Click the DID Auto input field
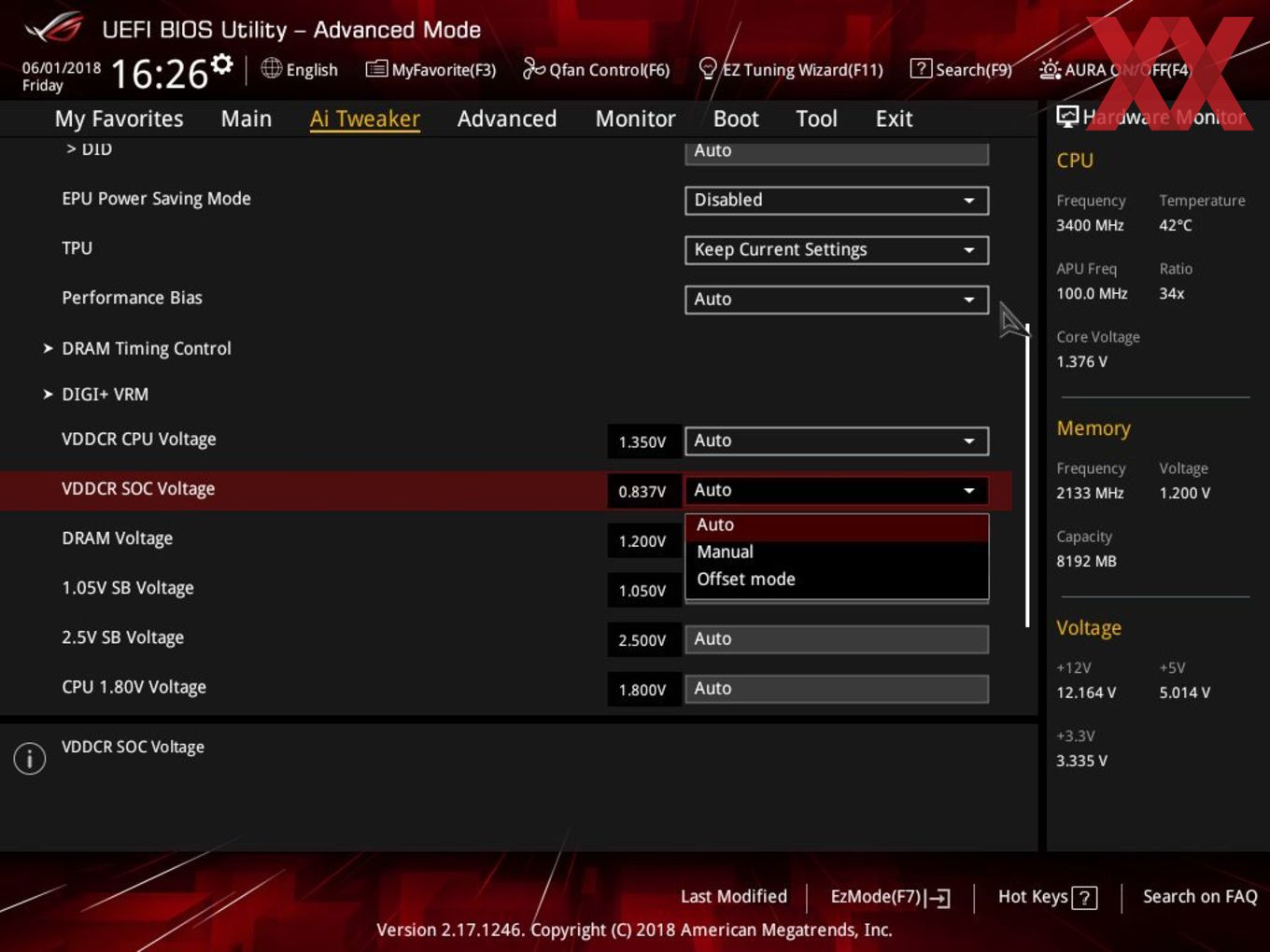1270x952 pixels. coord(837,152)
